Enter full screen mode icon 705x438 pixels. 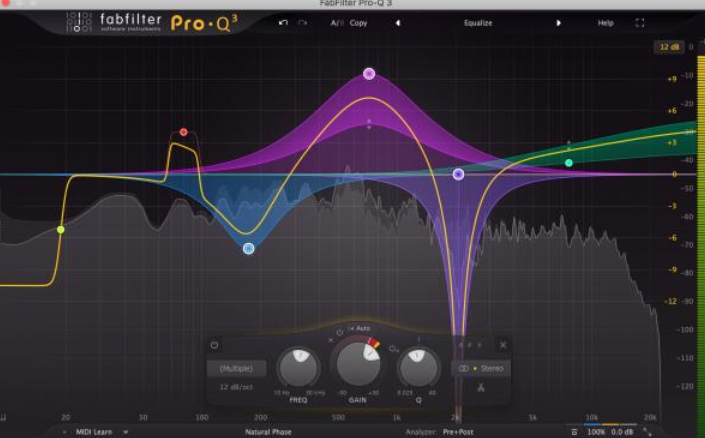point(640,23)
